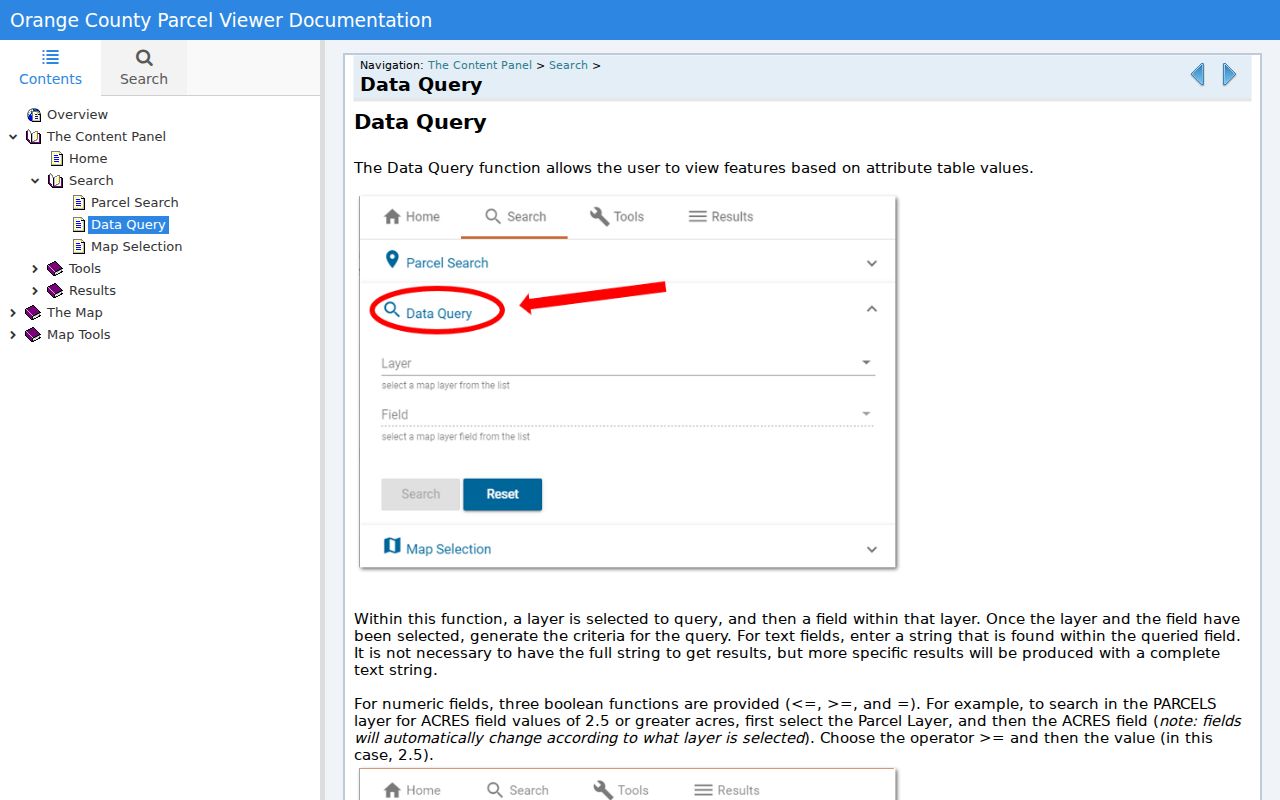Screen dimensions: 1280x800
Task: Click the closed book icon beside Map Tools
Action: click(34, 335)
